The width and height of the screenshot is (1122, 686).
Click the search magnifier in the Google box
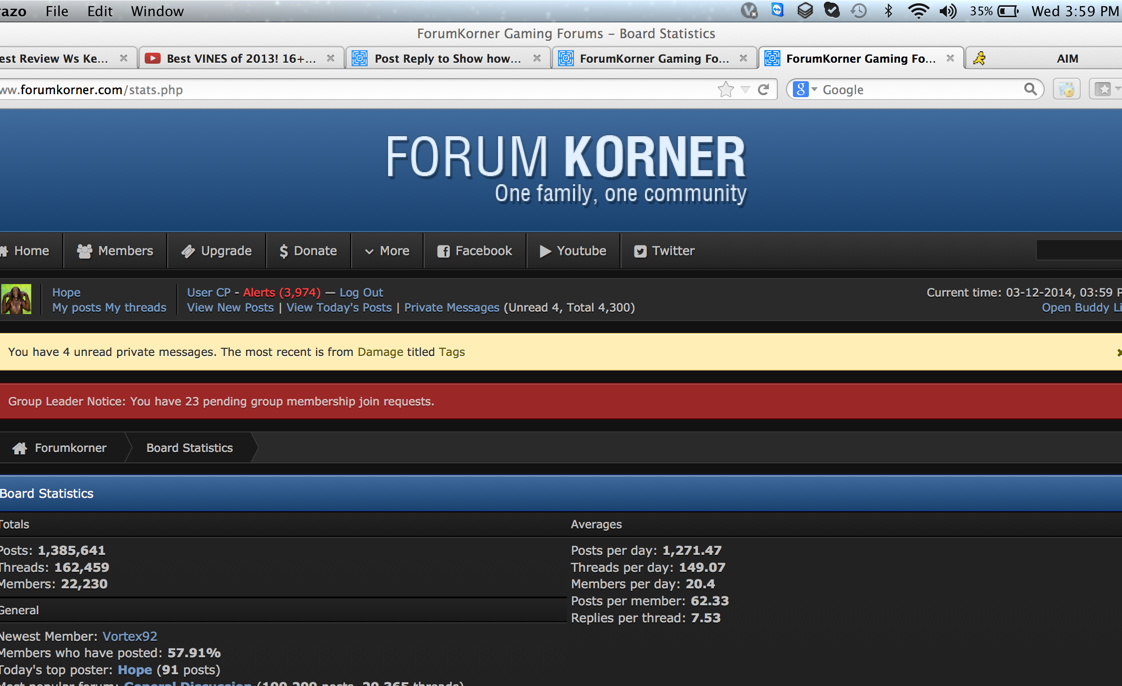tap(1030, 89)
